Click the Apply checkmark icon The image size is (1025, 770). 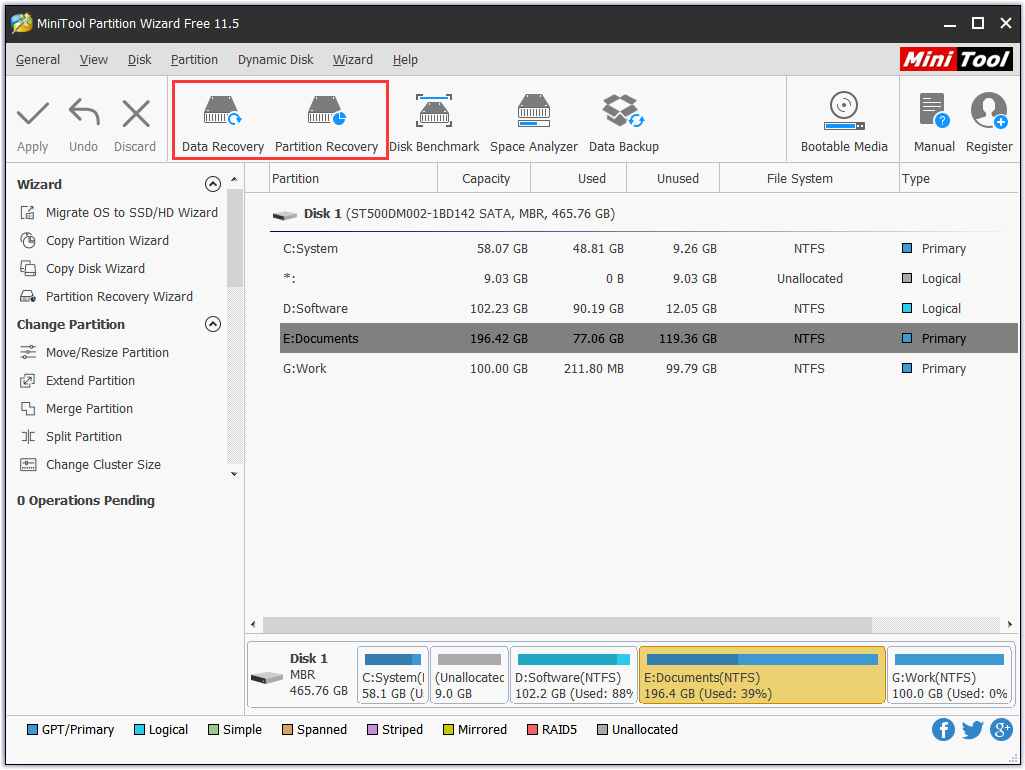tap(33, 114)
